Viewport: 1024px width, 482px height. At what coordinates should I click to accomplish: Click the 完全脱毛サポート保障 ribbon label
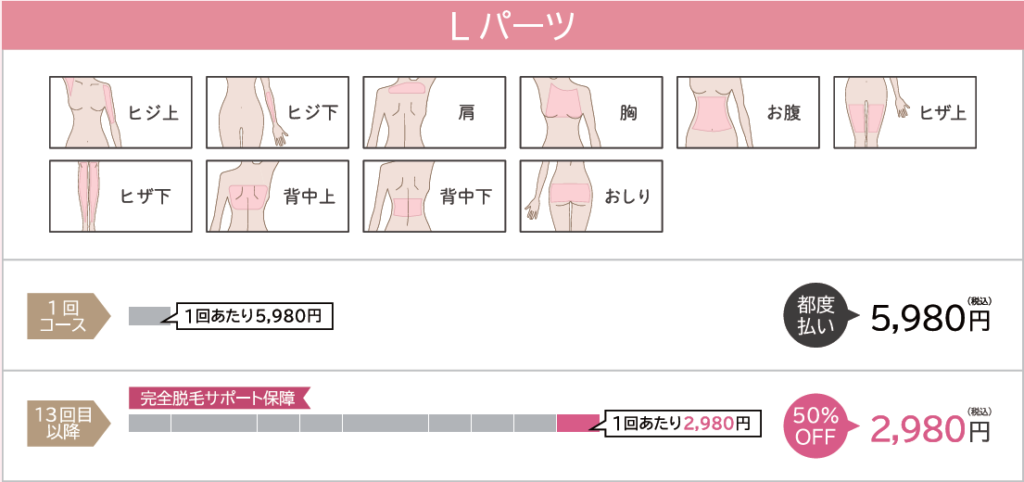(x=217, y=398)
